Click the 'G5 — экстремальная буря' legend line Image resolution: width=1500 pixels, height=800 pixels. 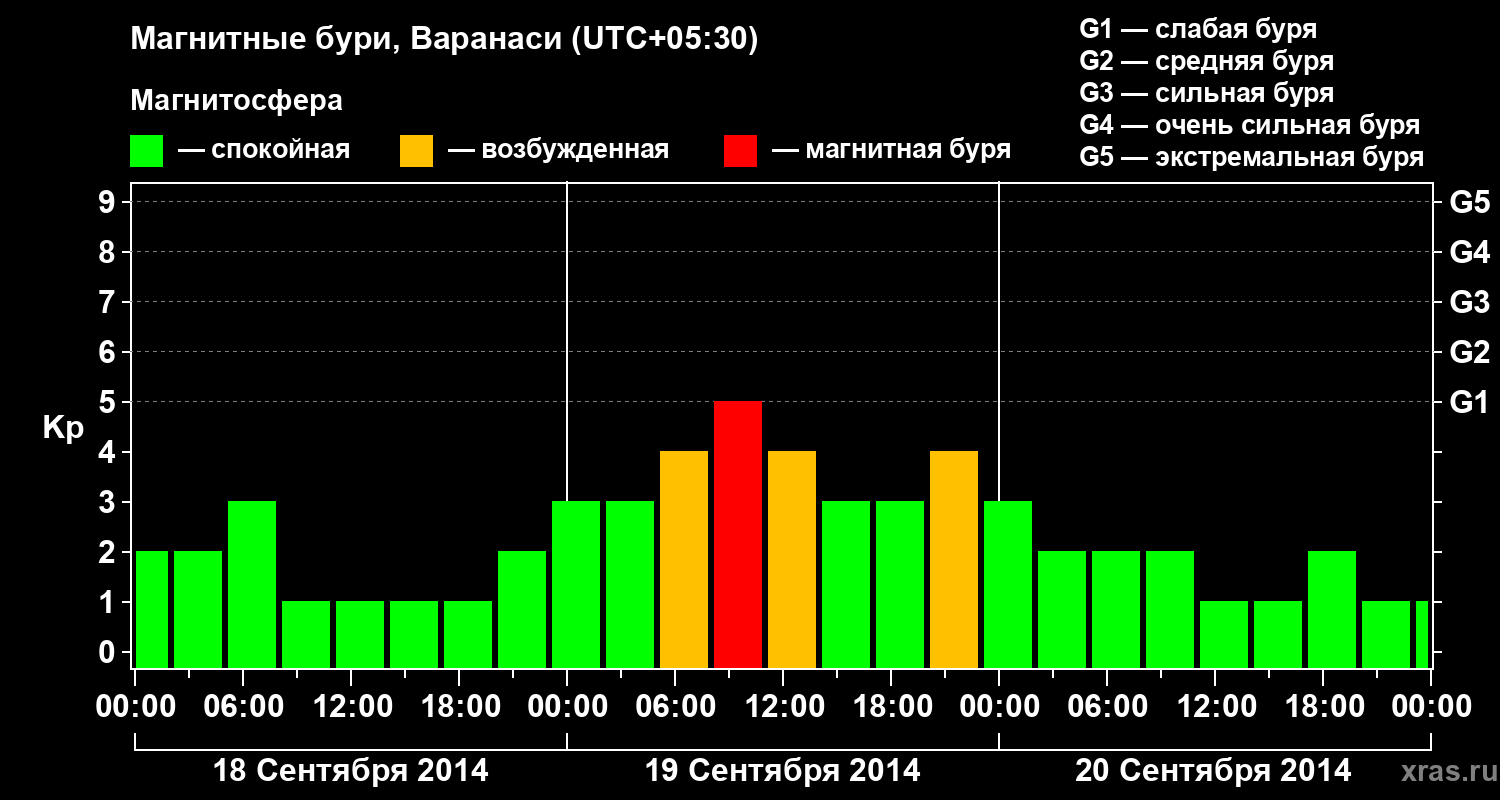coord(1252,157)
